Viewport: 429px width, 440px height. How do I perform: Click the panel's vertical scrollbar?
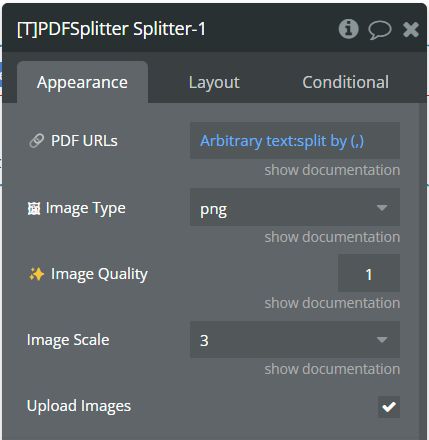coord(422,271)
